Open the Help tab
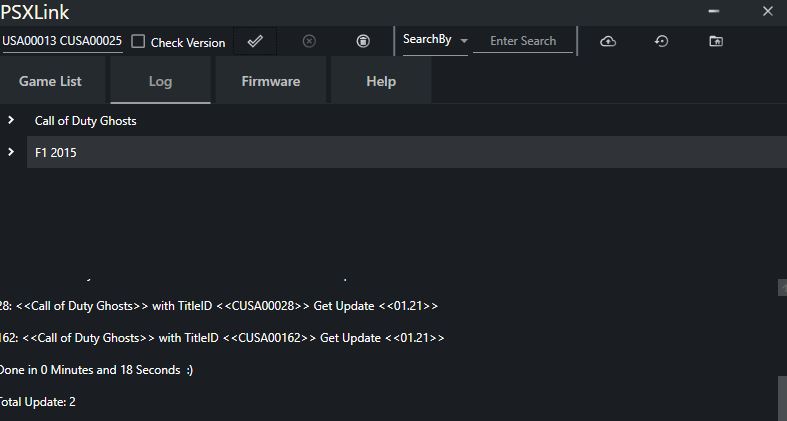The height and width of the screenshot is (421, 787). pos(381,81)
